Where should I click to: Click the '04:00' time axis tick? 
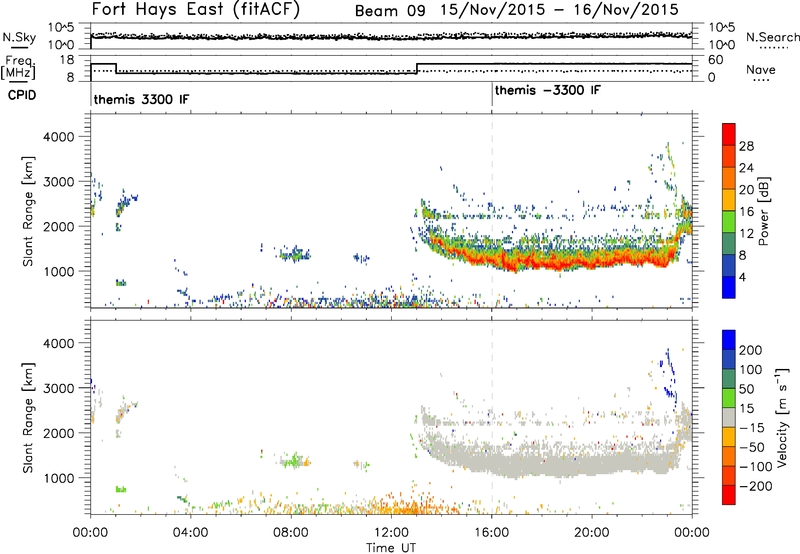(191, 533)
